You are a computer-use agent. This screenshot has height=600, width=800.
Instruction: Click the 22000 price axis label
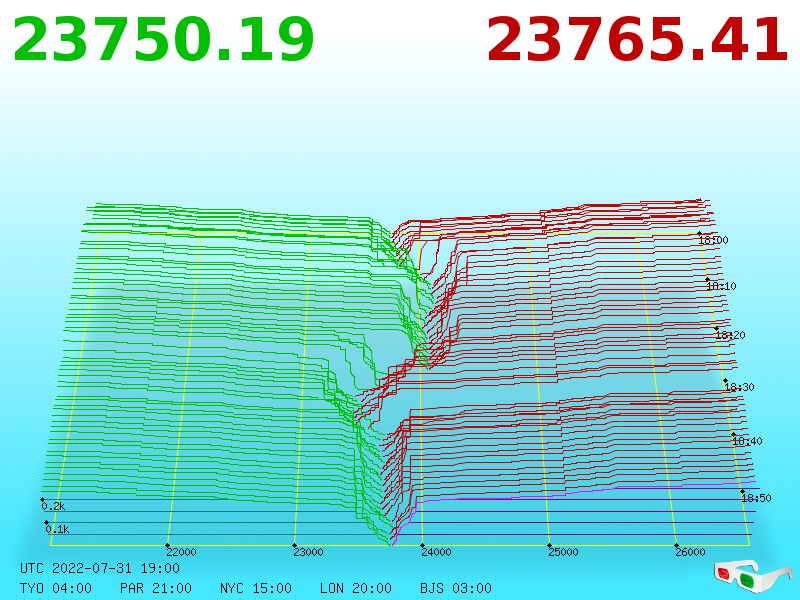click(x=181, y=552)
